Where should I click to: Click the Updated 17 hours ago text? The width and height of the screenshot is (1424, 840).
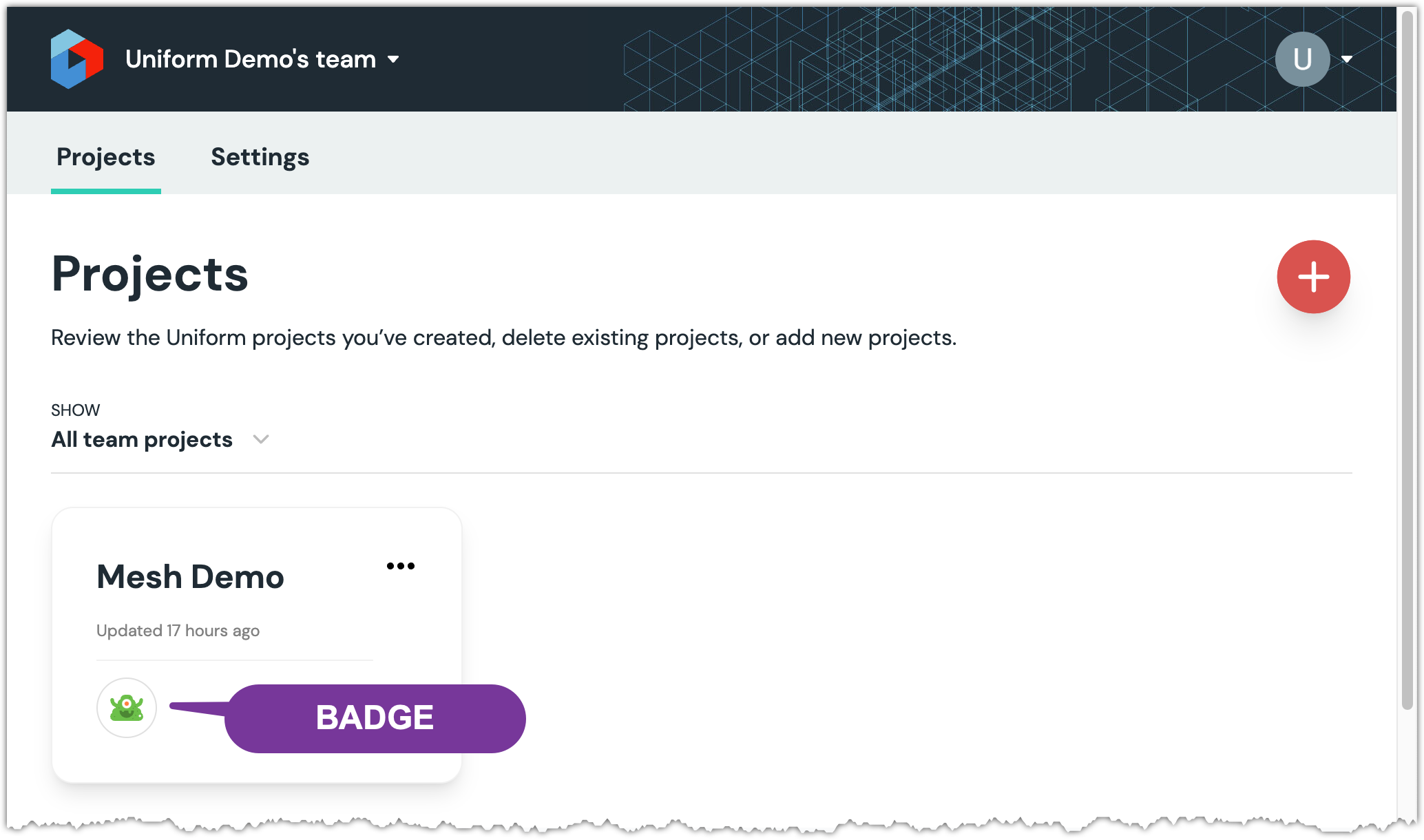tap(178, 631)
